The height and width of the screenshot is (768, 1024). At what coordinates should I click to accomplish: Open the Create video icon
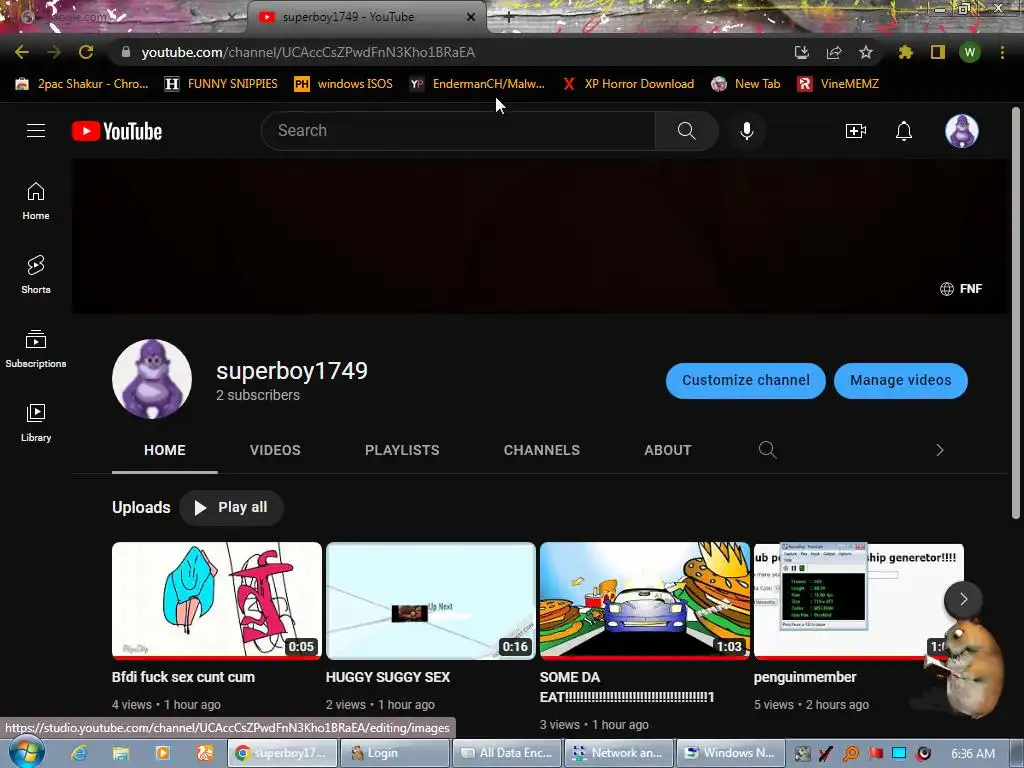click(856, 131)
